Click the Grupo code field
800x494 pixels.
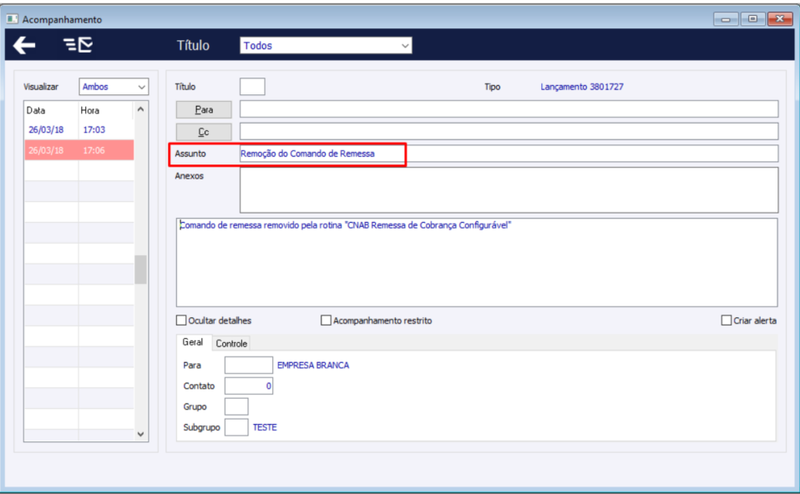[x=236, y=407]
